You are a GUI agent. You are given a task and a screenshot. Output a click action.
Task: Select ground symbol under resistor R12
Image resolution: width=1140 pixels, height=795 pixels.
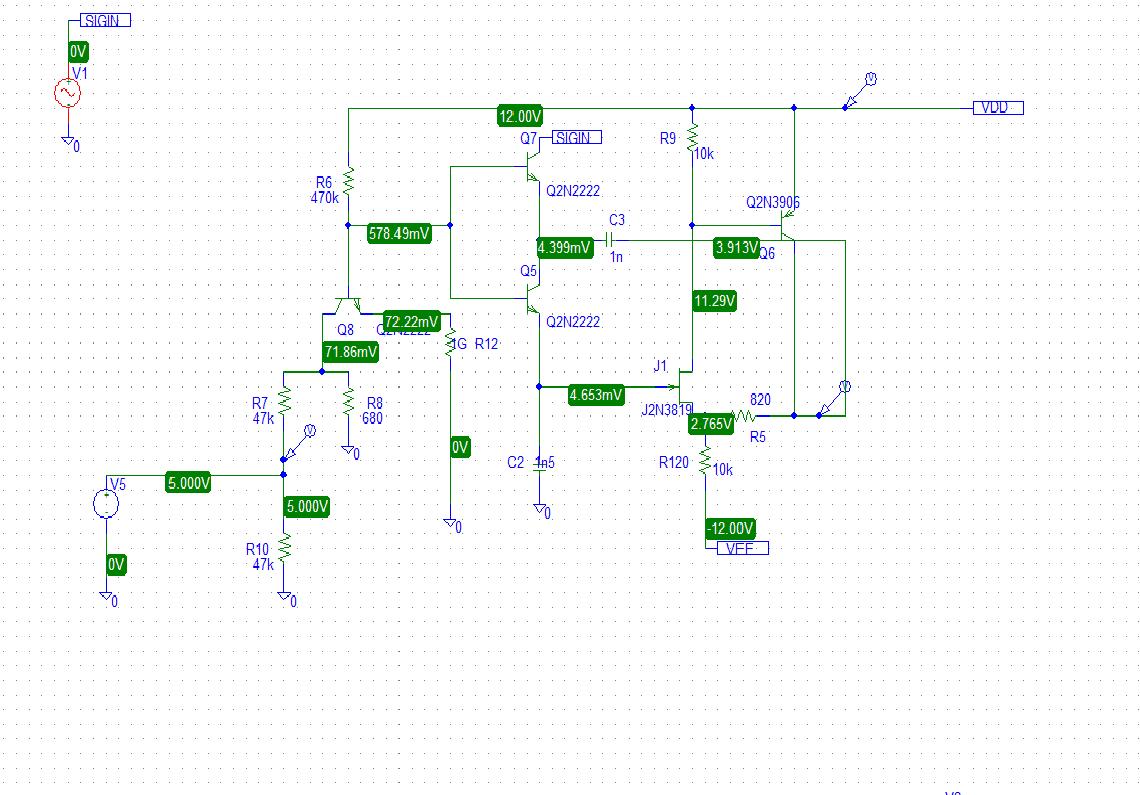[450, 523]
